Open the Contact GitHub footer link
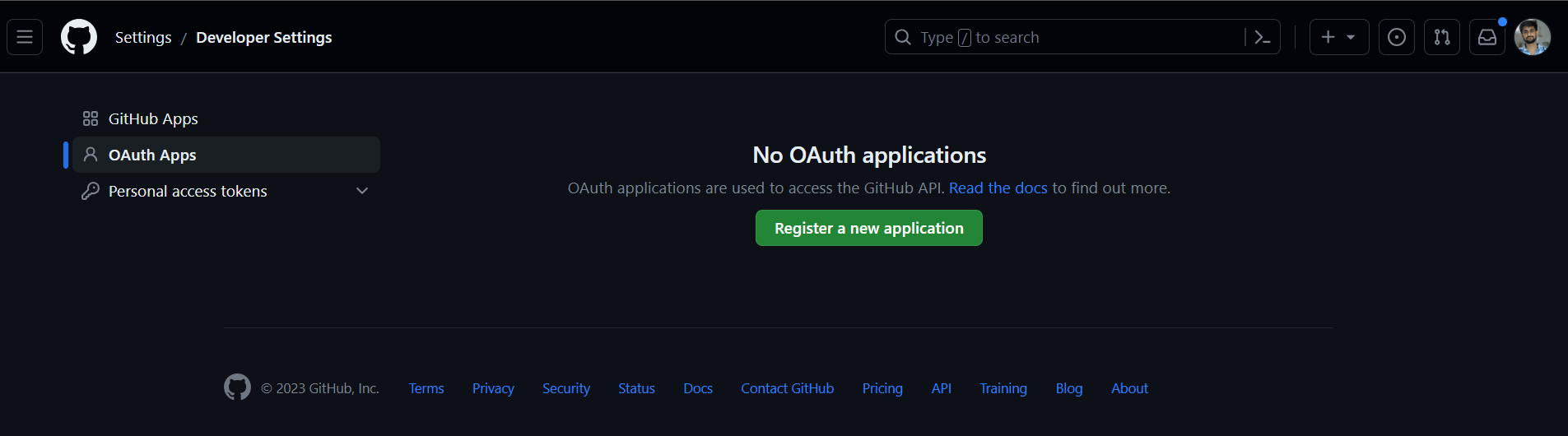 (787, 388)
